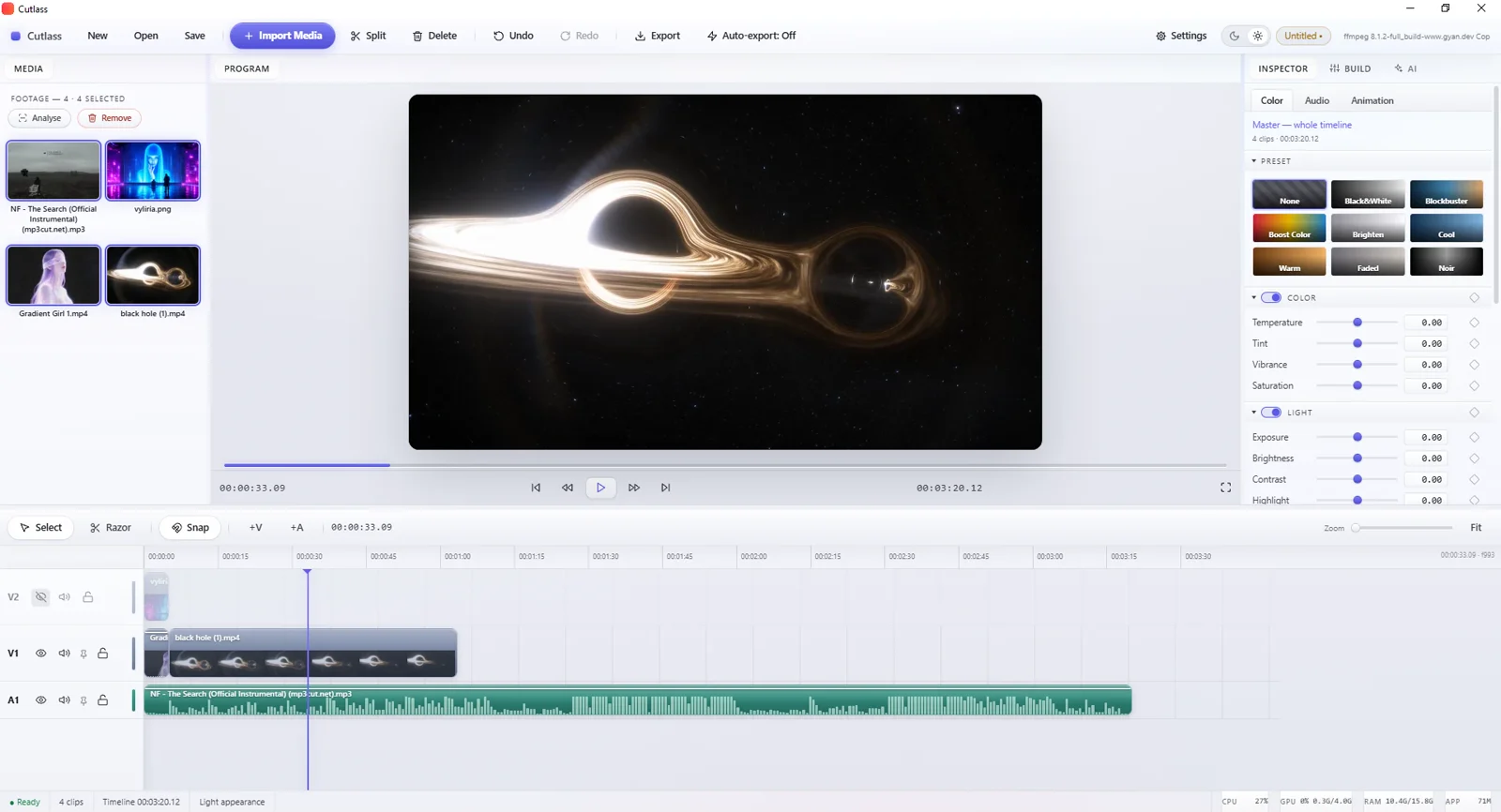The height and width of the screenshot is (812, 1501).
Task: Click Save in the top menu
Action: [x=194, y=36]
